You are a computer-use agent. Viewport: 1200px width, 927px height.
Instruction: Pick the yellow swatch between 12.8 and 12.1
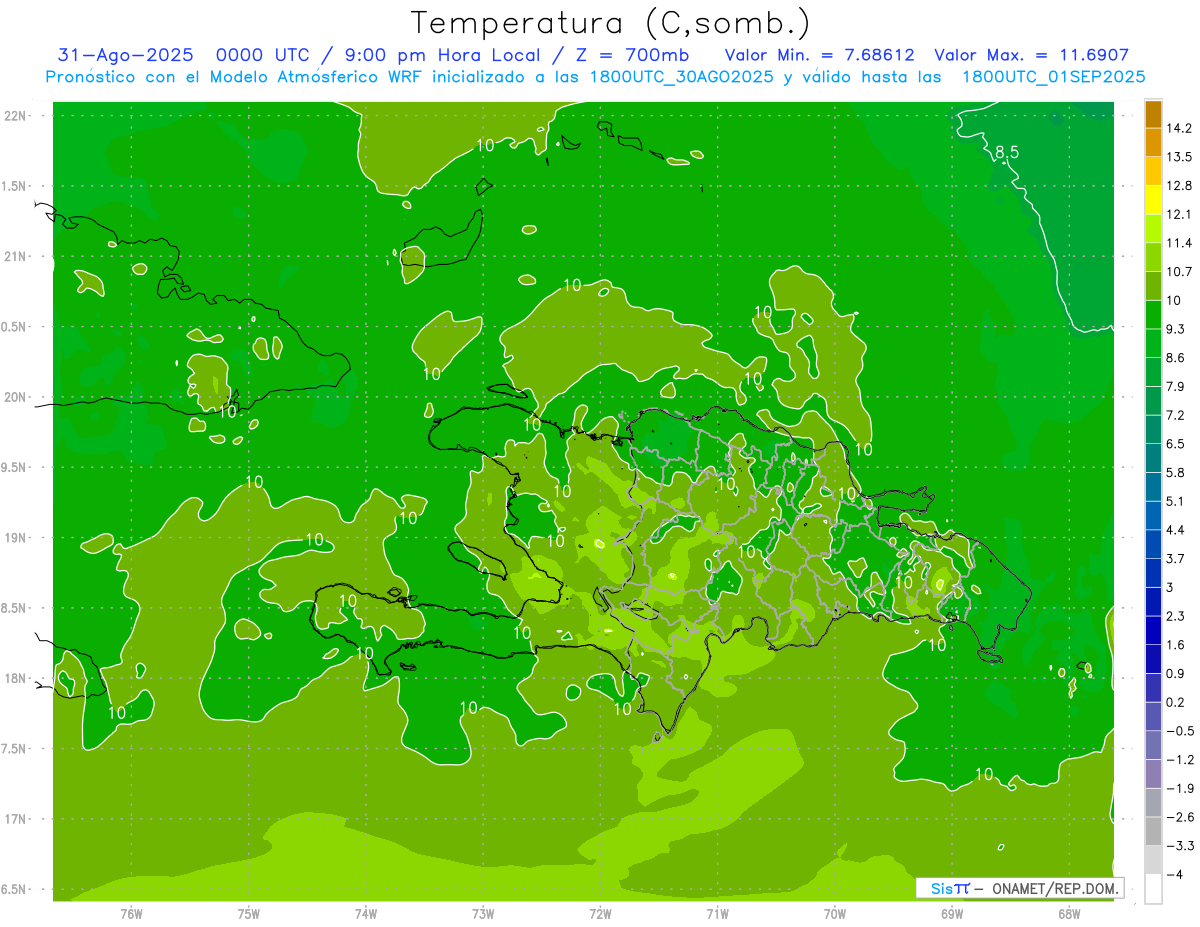pyautogui.click(x=1153, y=200)
